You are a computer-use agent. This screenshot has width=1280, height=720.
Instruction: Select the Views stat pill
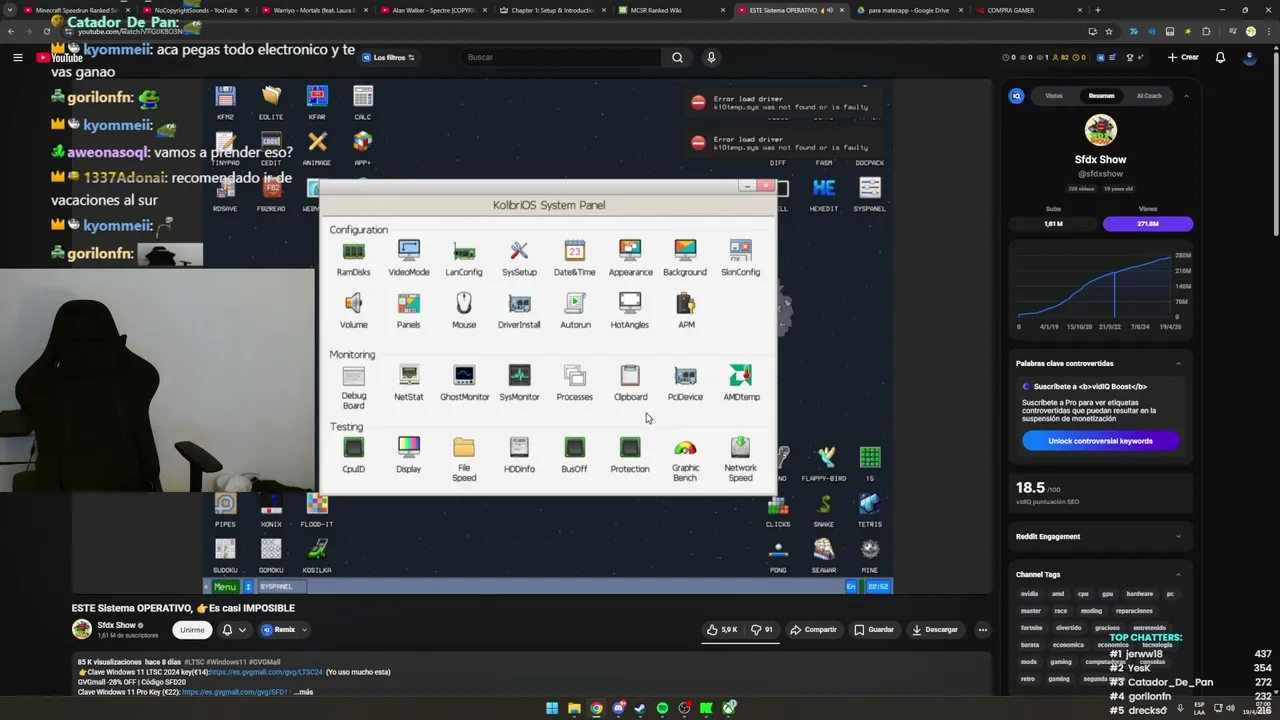click(x=1147, y=224)
